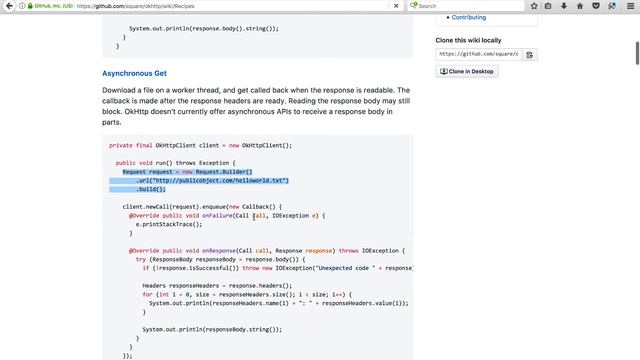Copy the wiki clone URL to clipboard
This screenshot has height=360, width=640.
pyautogui.click(x=529, y=54)
